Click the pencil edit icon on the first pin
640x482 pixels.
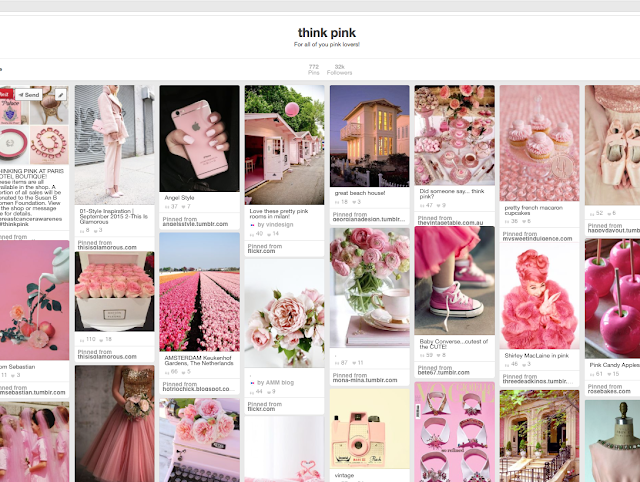pos(60,95)
